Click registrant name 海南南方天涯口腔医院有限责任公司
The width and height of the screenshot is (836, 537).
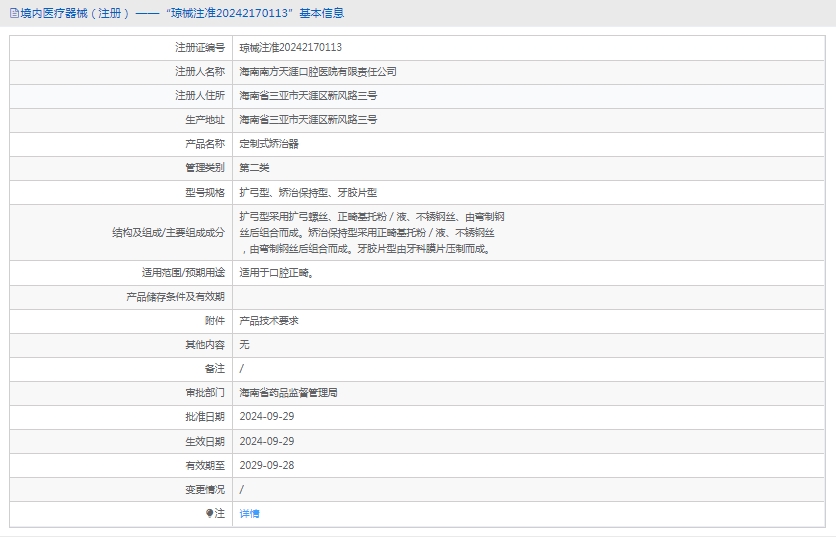click(x=318, y=72)
